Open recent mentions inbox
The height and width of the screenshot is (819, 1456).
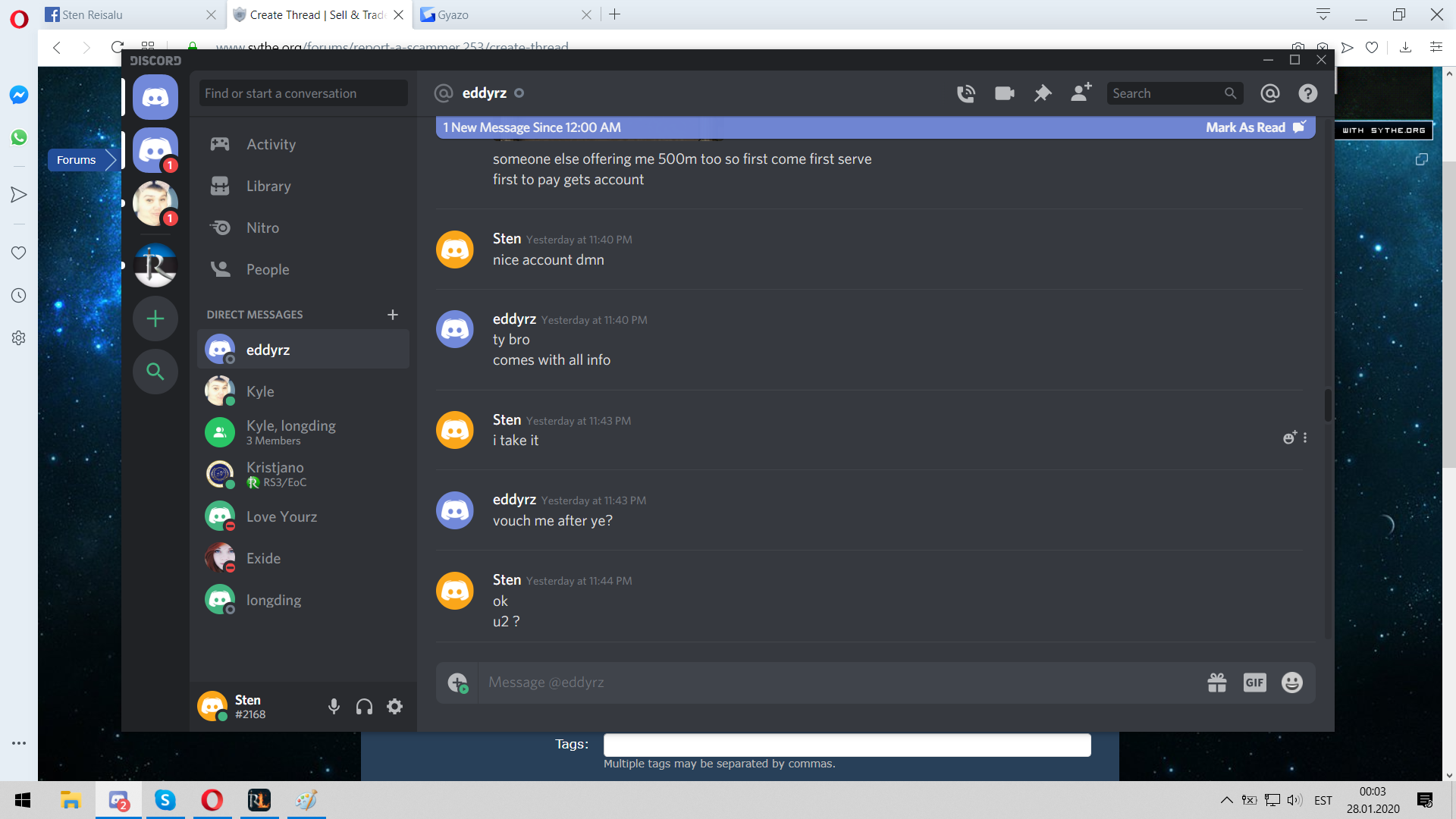pos(1269,93)
